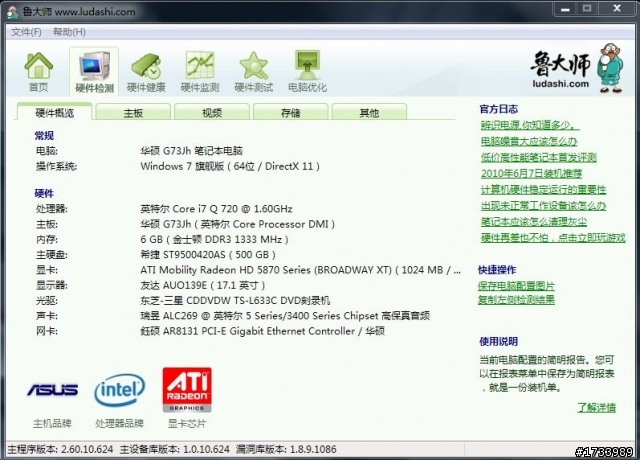
Task: Open the 2010年6月7日装机推荐 link
Action: 531,173
